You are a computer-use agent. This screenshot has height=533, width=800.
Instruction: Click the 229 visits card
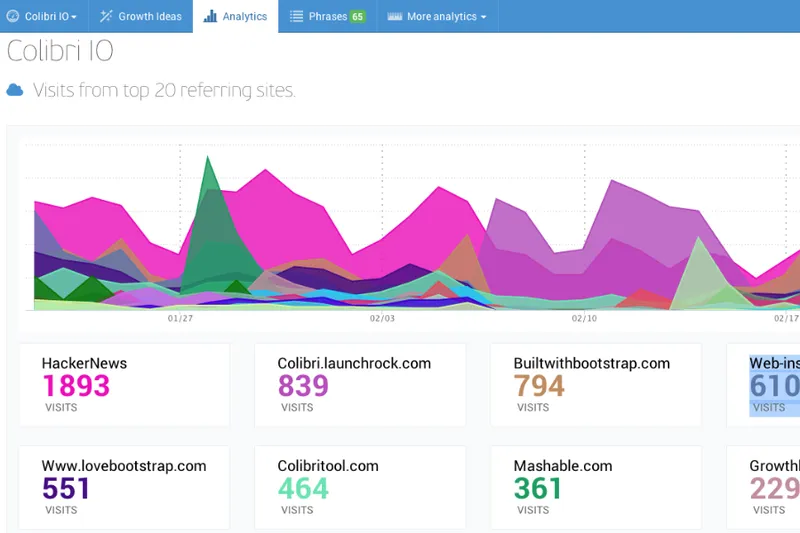(764, 487)
